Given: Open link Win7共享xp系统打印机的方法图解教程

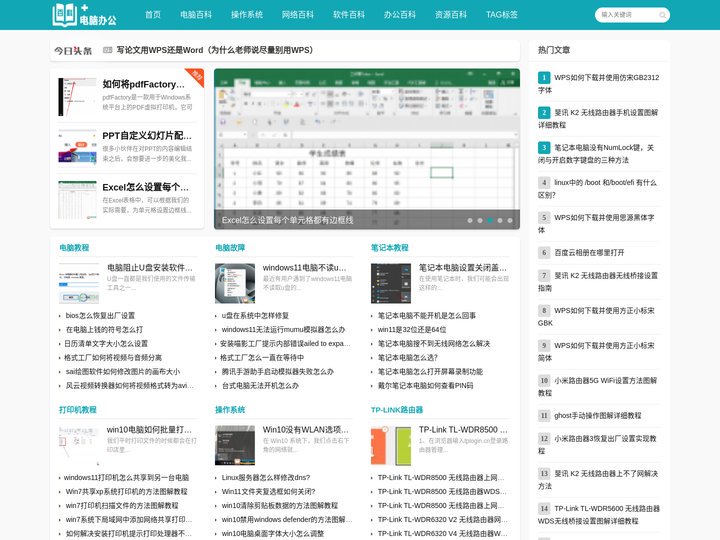Looking at the screenshot, I should pyautogui.click(x=126, y=492).
